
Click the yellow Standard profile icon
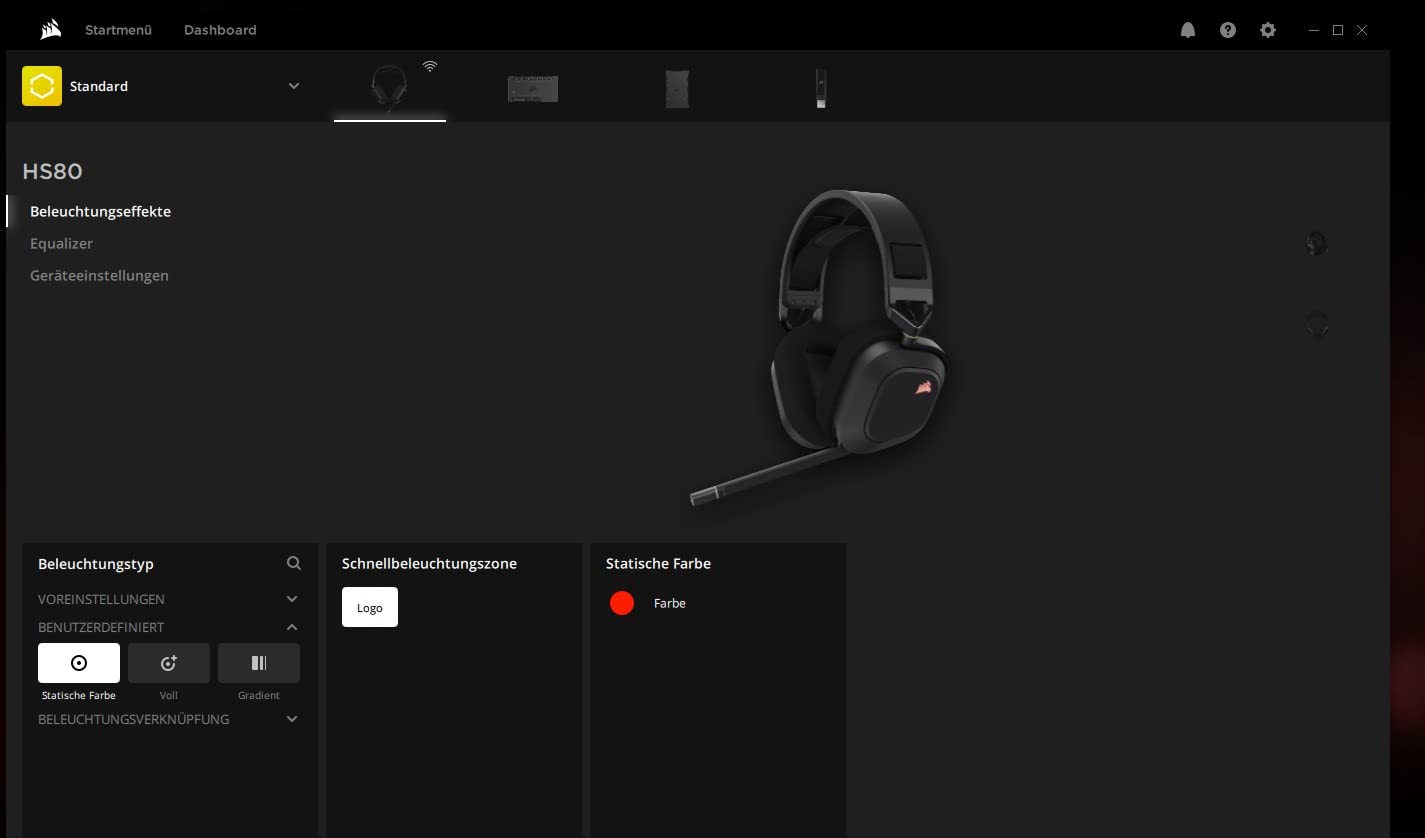pyautogui.click(x=42, y=86)
